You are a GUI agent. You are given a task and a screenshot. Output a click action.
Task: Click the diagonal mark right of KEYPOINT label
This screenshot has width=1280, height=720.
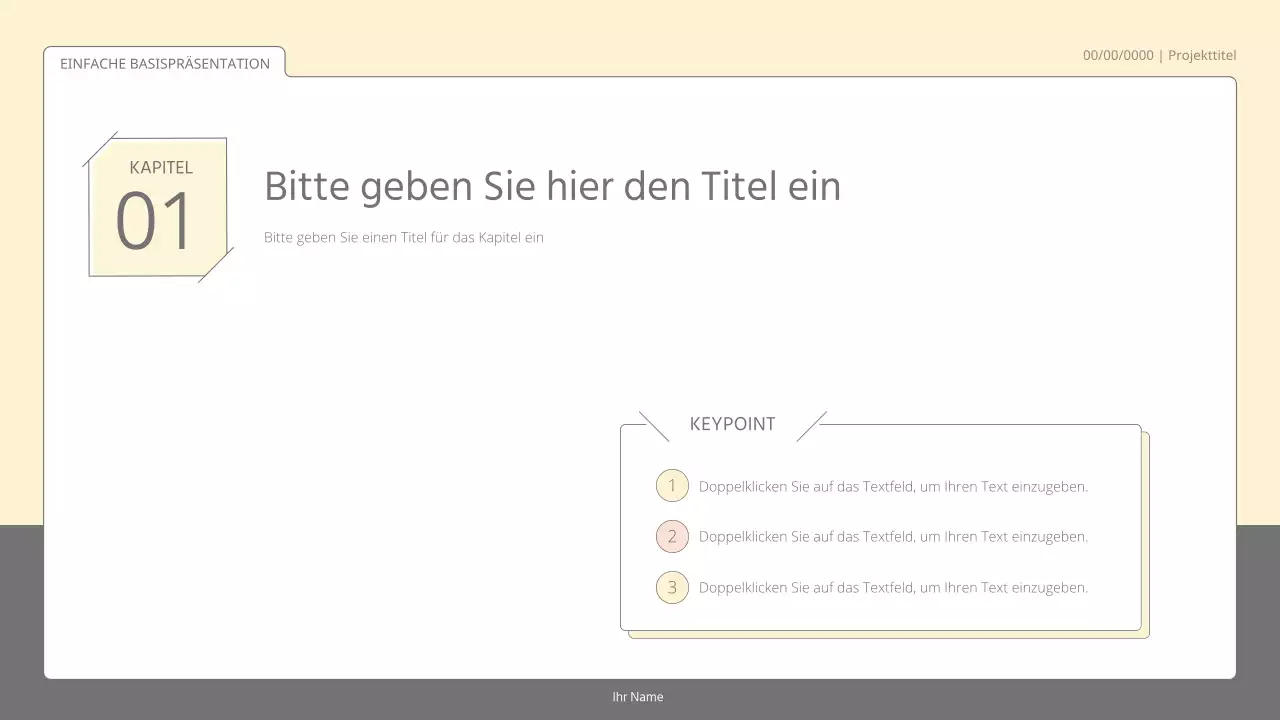[813, 424]
